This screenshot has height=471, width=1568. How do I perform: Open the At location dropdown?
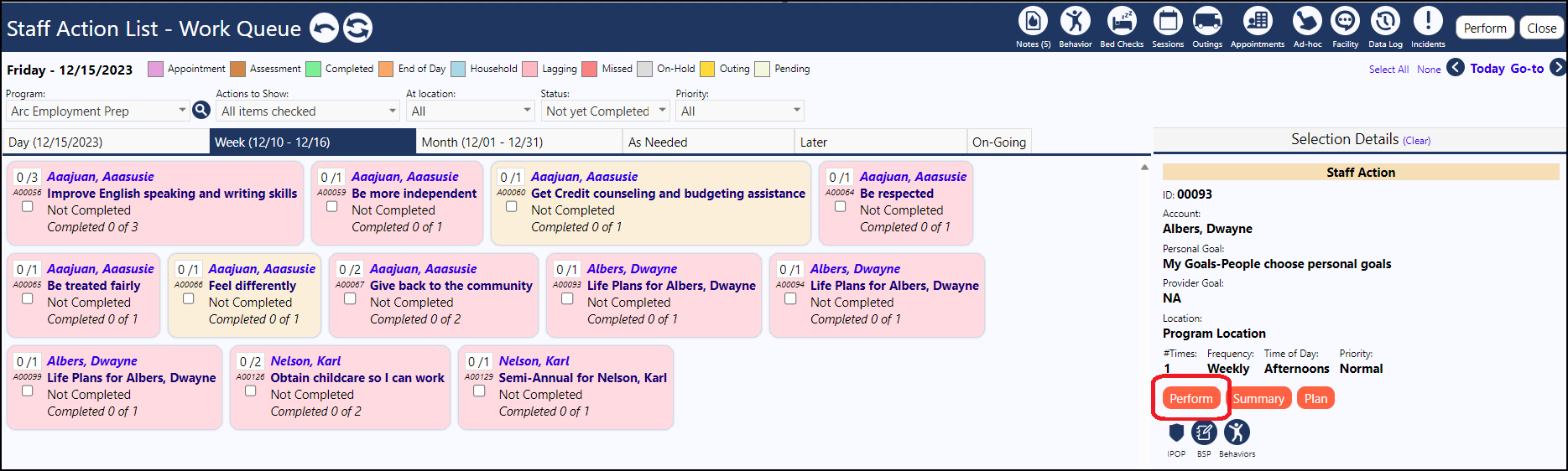pos(471,111)
